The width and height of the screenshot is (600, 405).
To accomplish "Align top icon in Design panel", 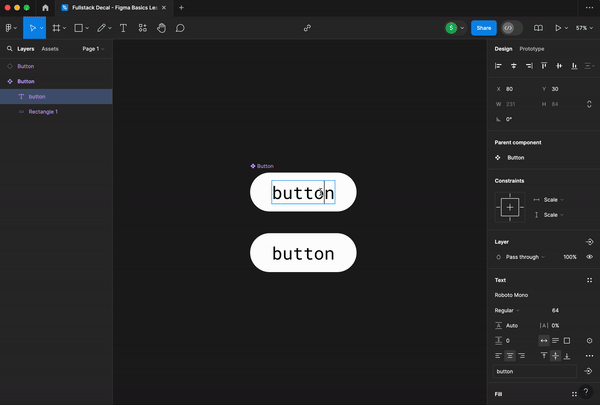I will pos(544,66).
